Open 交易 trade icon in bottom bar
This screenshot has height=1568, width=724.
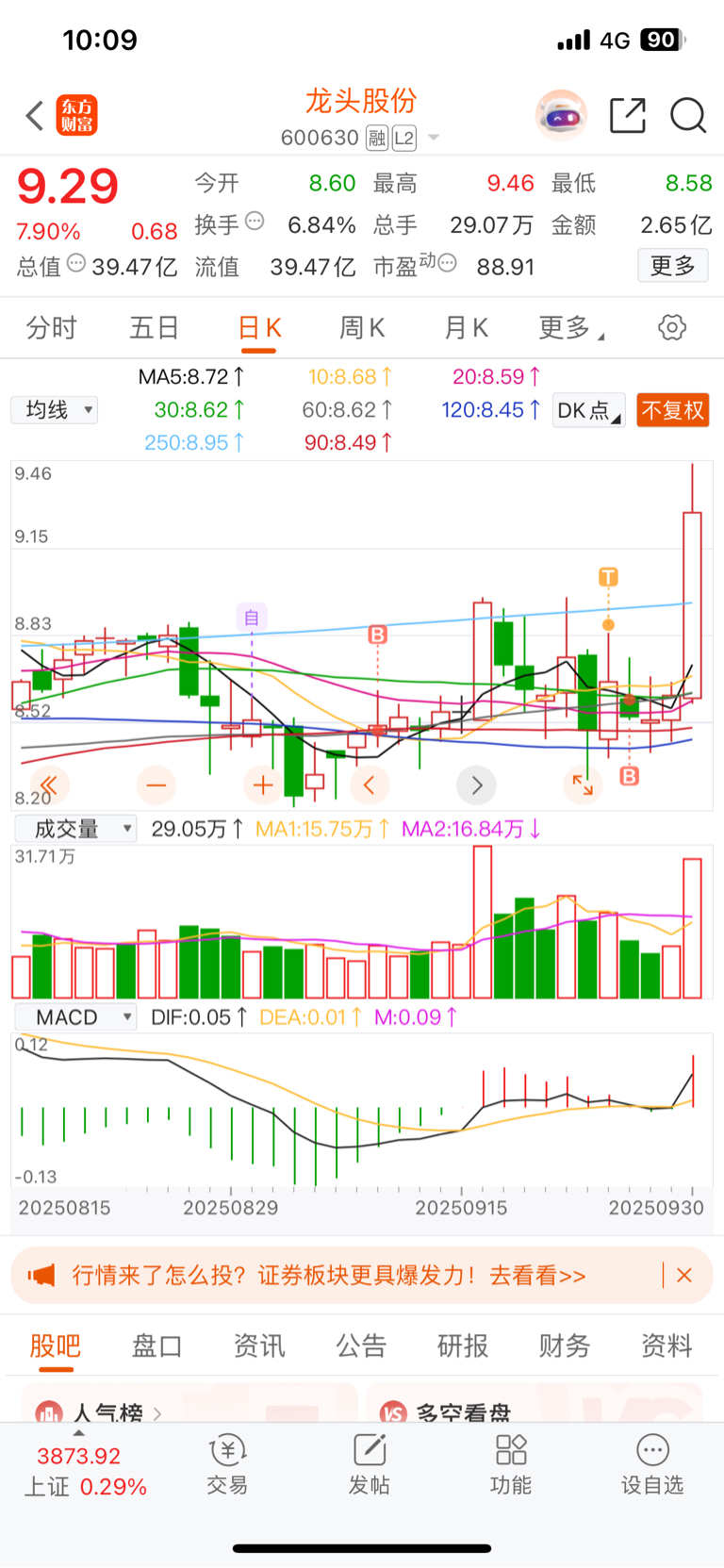point(227,1464)
